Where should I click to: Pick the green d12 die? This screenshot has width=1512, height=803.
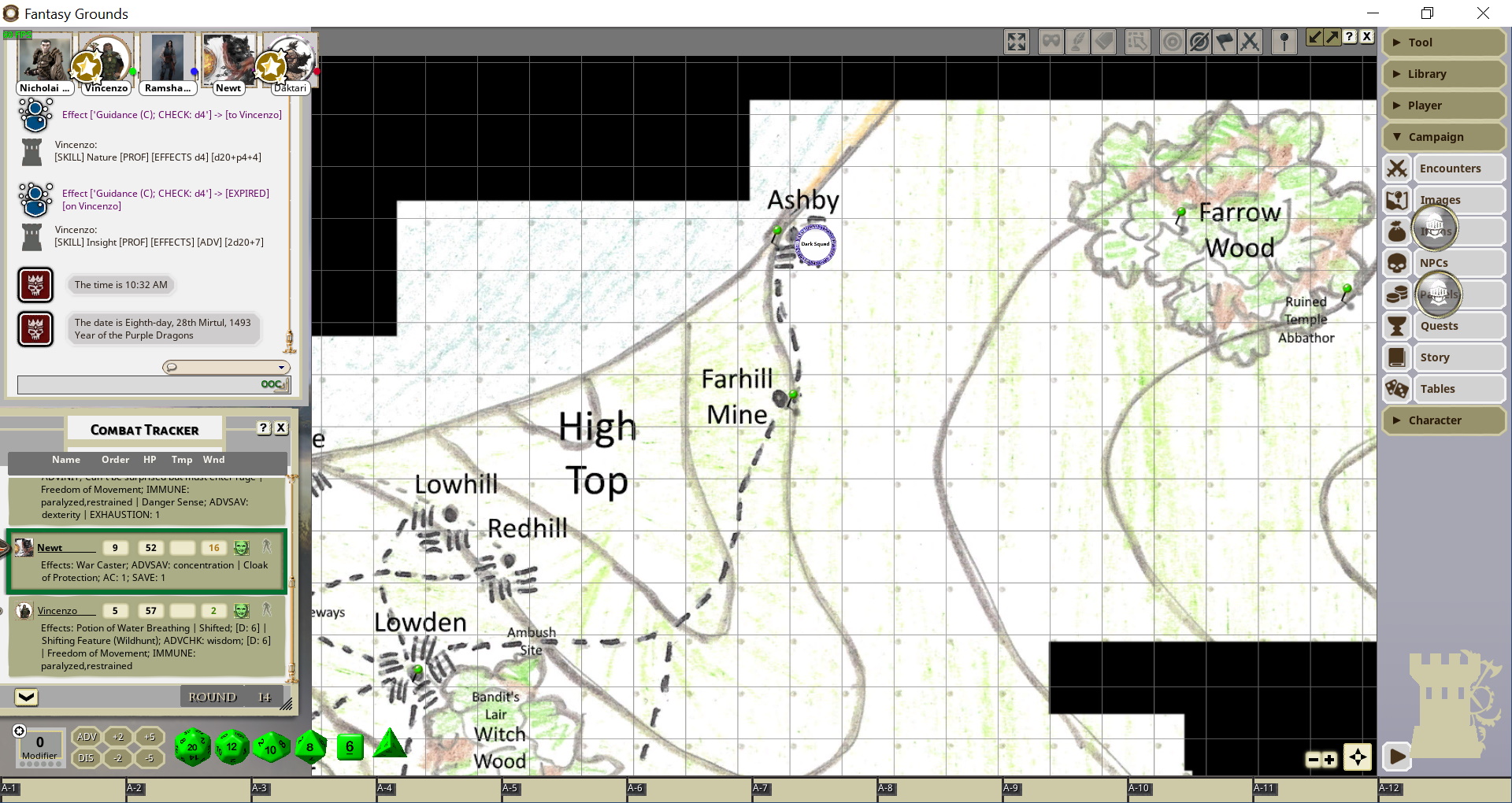tap(232, 746)
